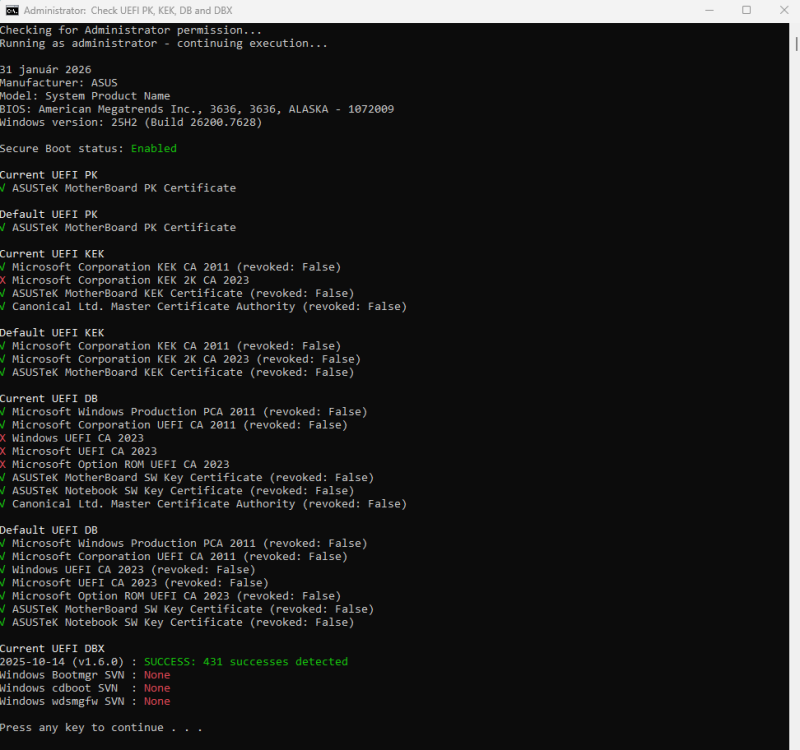
Task: Close the Administrator console window
Action: (784, 10)
